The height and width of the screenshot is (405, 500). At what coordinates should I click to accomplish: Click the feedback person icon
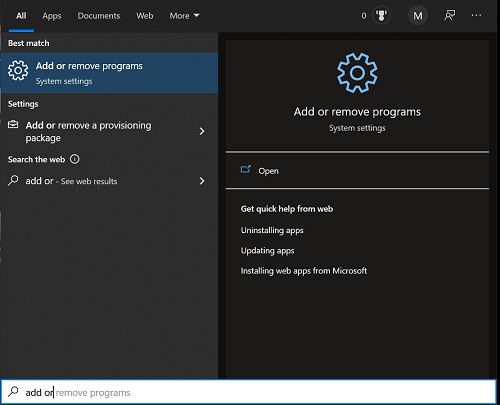pyautogui.click(x=450, y=15)
